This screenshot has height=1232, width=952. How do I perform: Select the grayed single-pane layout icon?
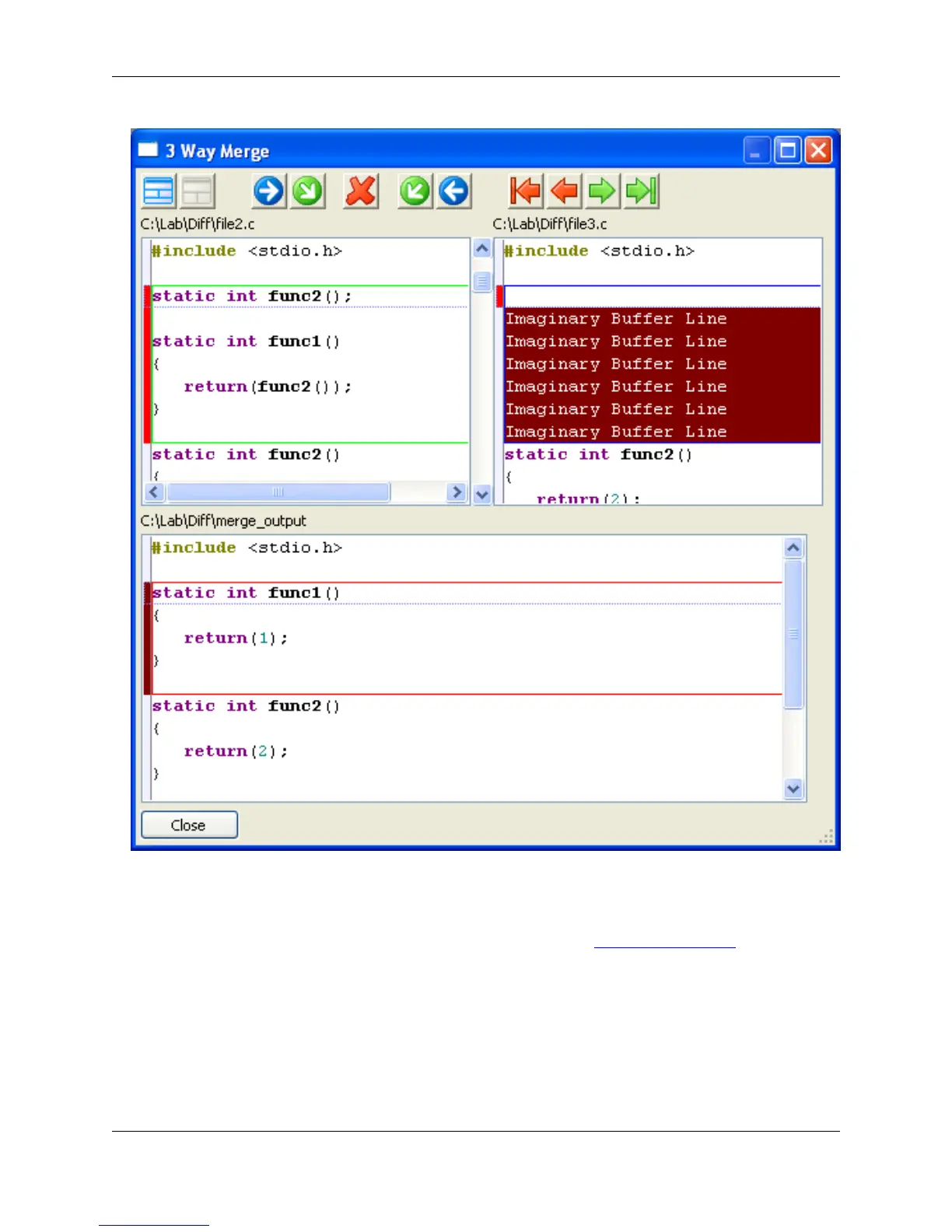pyautogui.click(x=198, y=191)
